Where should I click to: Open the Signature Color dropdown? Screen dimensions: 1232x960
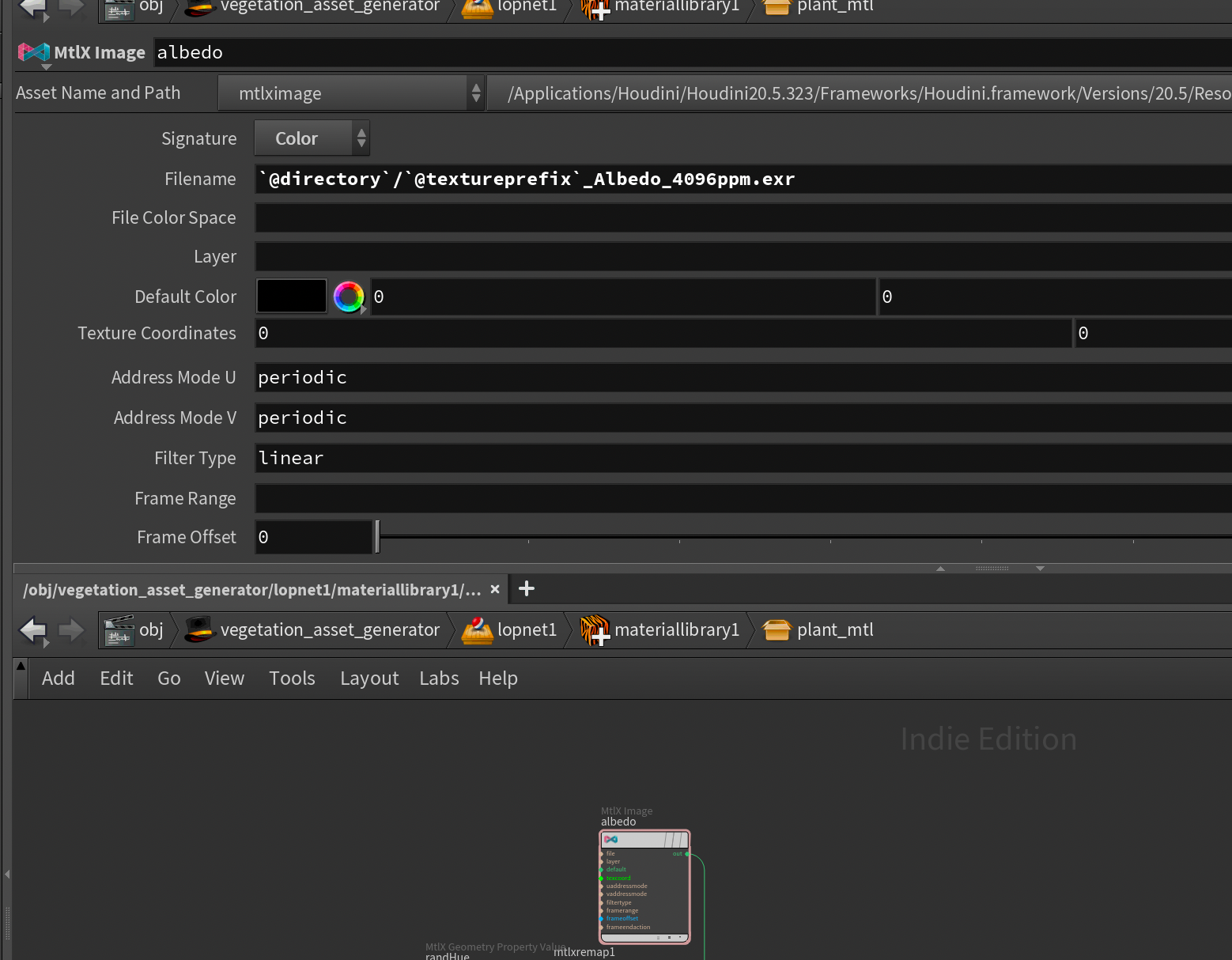[x=312, y=138]
